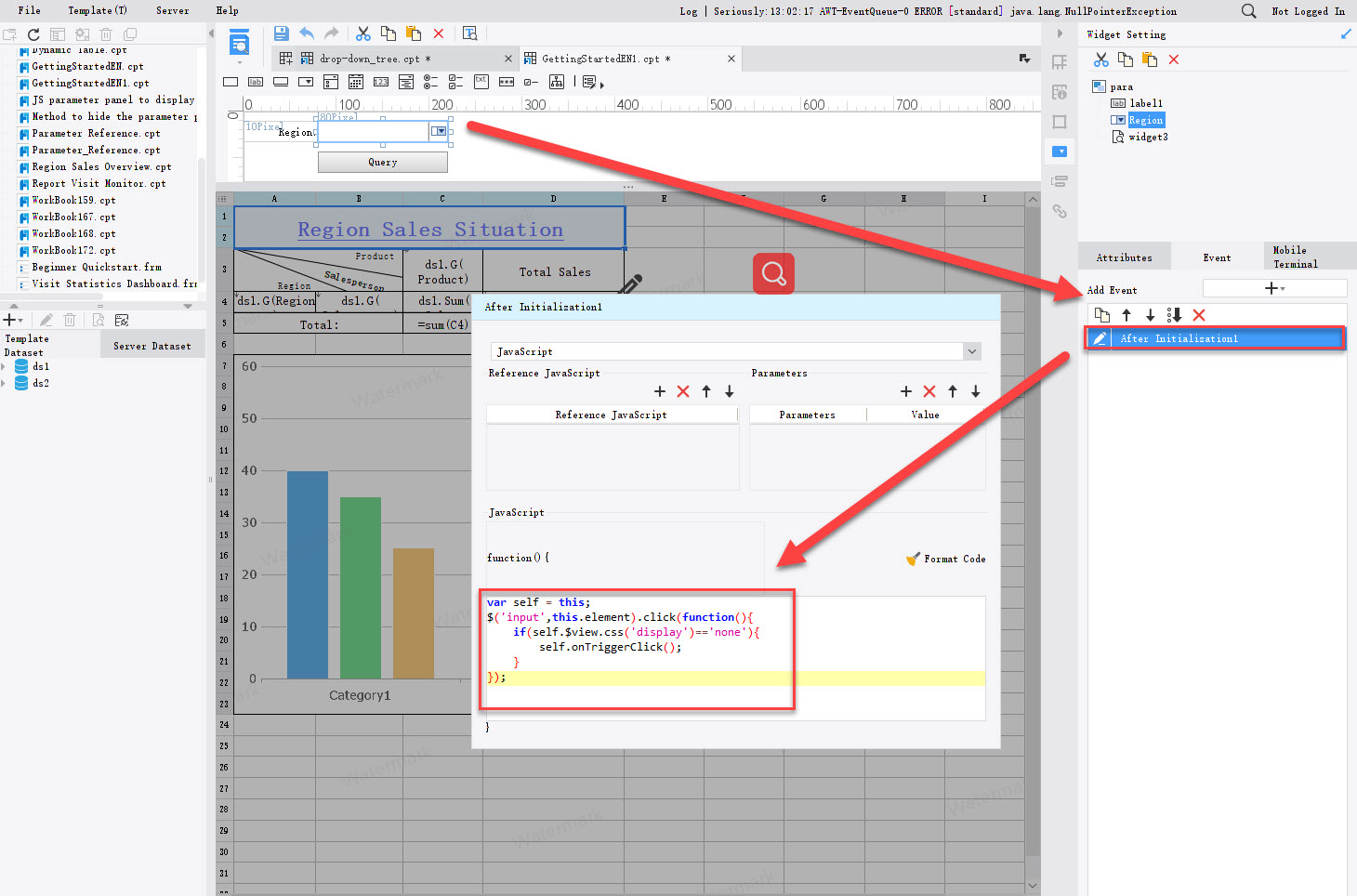Save the template with the floppy disk icon
This screenshot has height=896, width=1357.
point(282,33)
